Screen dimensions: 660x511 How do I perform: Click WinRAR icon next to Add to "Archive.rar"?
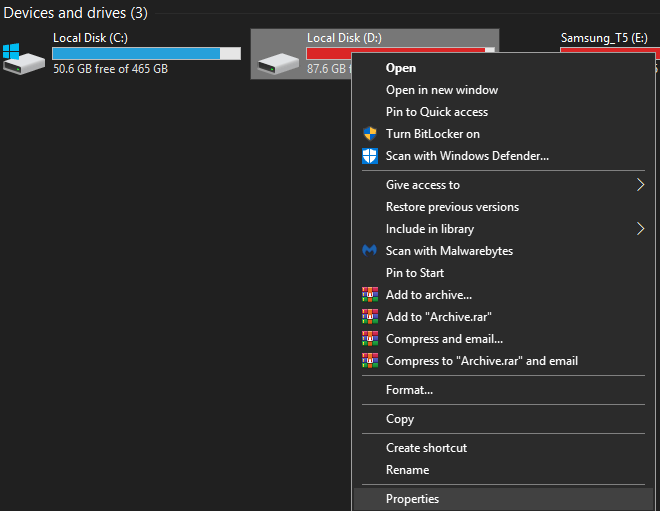point(369,317)
